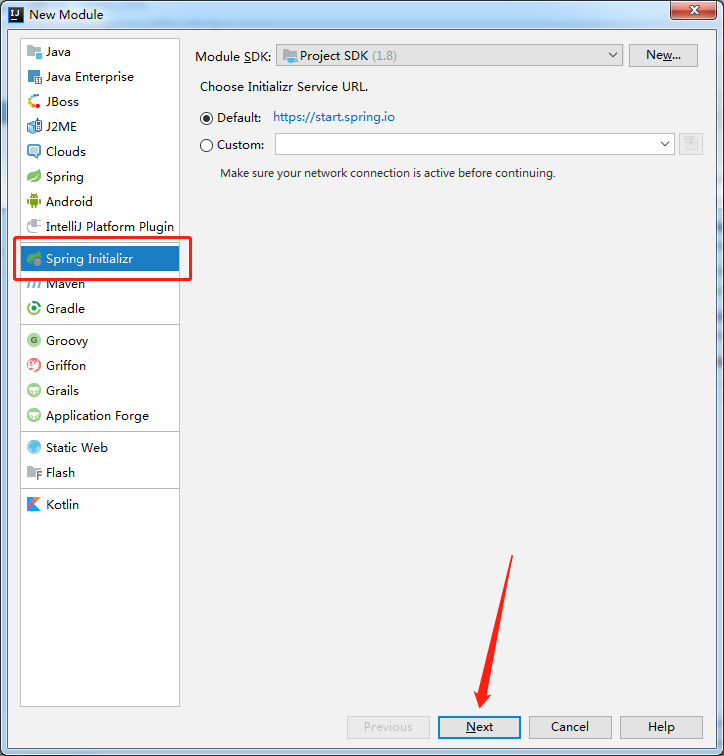Select "Static Web" list entry text
Image resolution: width=724 pixels, height=756 pixels.
pos(77,447)
